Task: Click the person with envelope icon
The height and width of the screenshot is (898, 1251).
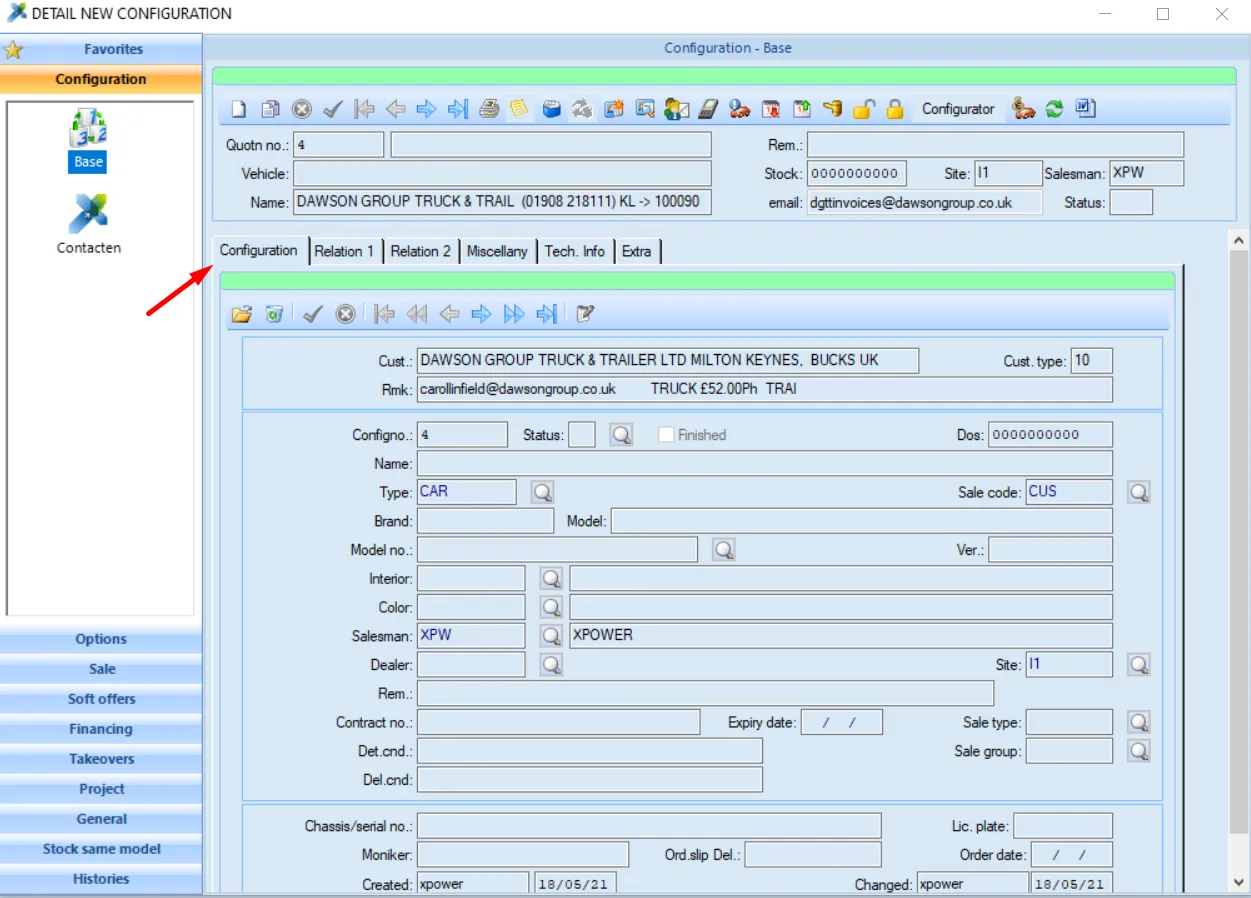Action: tap(676, 110)
